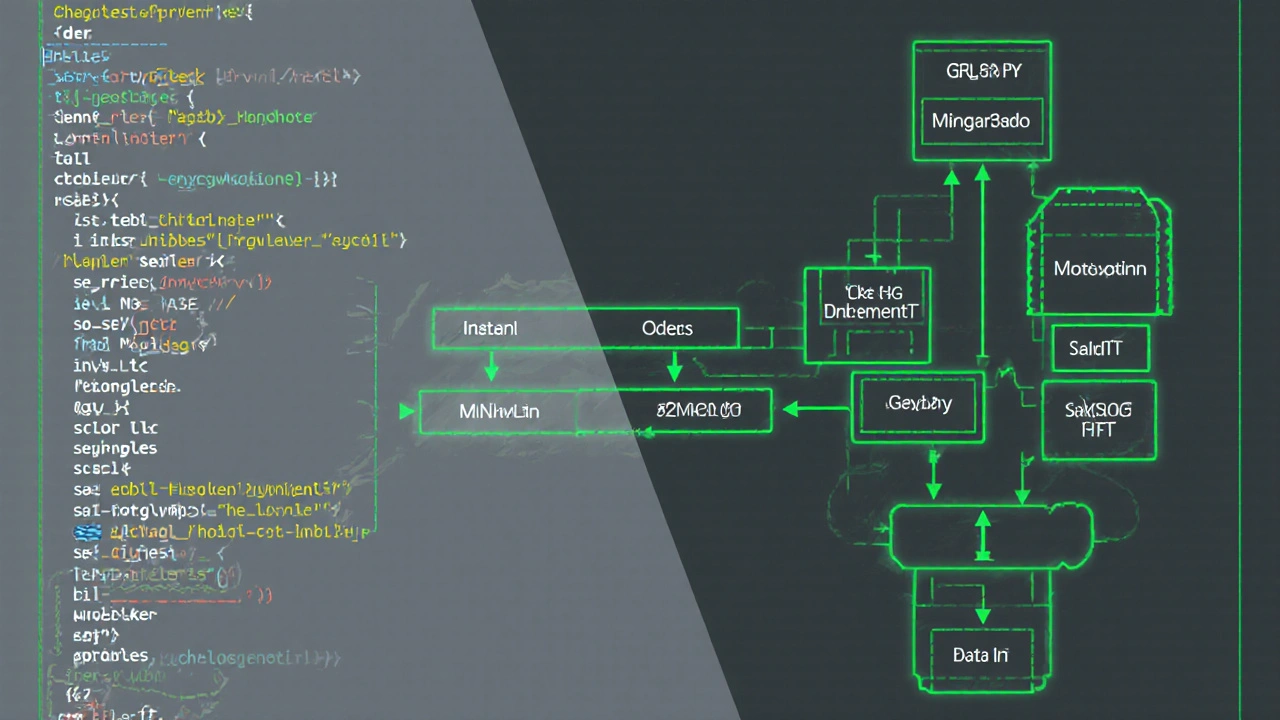Expand the Mingar3ado sub-block under GRL8aPY

tap(980, 120)
